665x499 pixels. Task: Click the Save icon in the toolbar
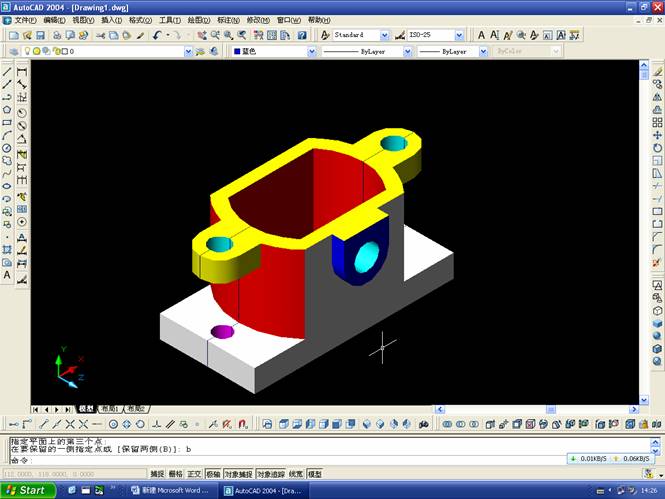(40, 35)
